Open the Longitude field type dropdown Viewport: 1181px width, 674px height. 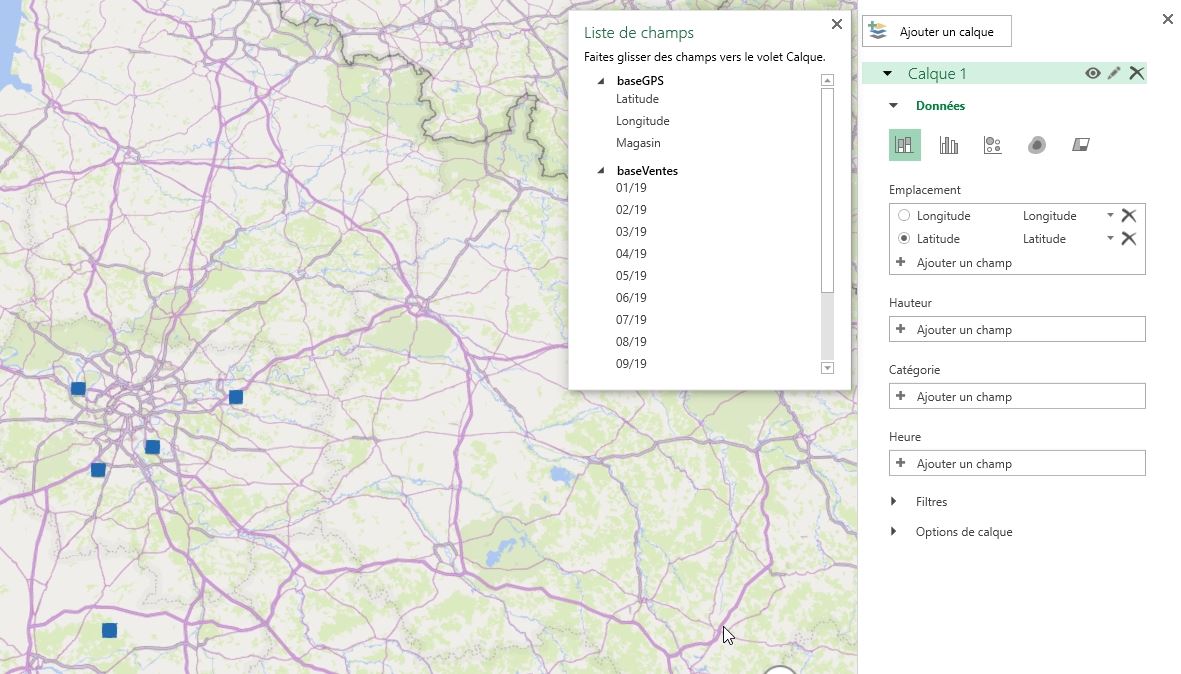click(1110, 215)
